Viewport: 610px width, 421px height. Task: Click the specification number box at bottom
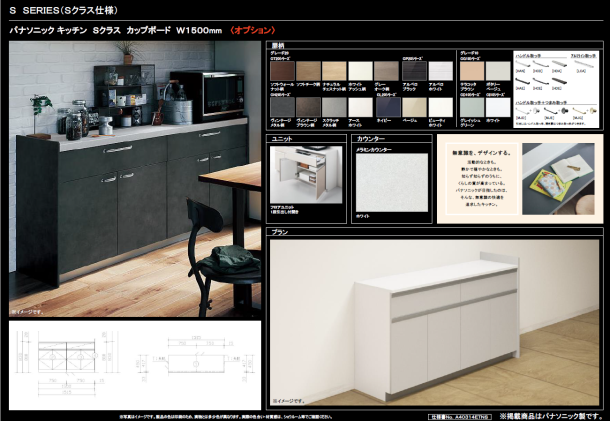pos(459,417)
